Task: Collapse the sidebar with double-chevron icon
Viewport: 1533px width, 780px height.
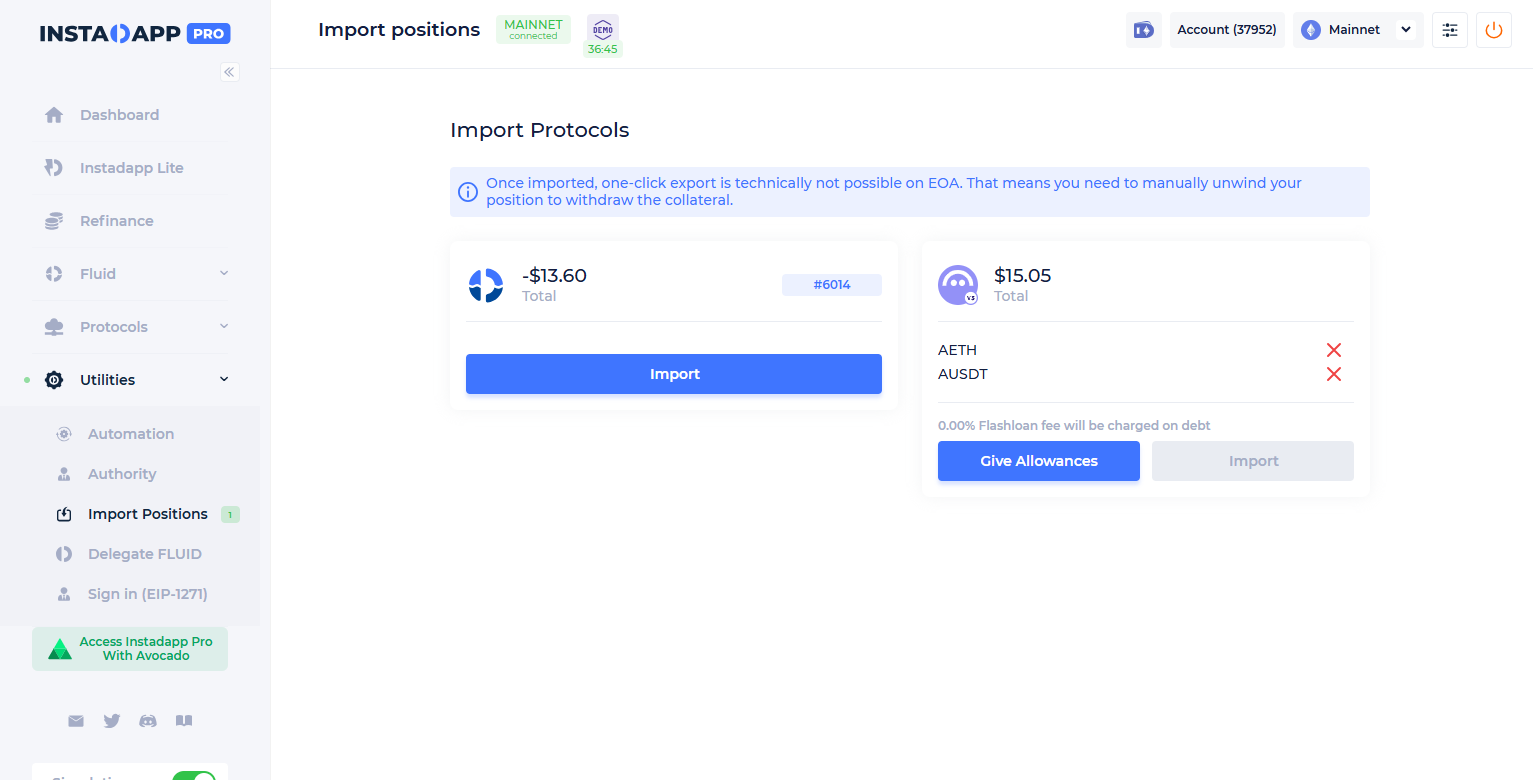Action: click(x=230, y=72)
